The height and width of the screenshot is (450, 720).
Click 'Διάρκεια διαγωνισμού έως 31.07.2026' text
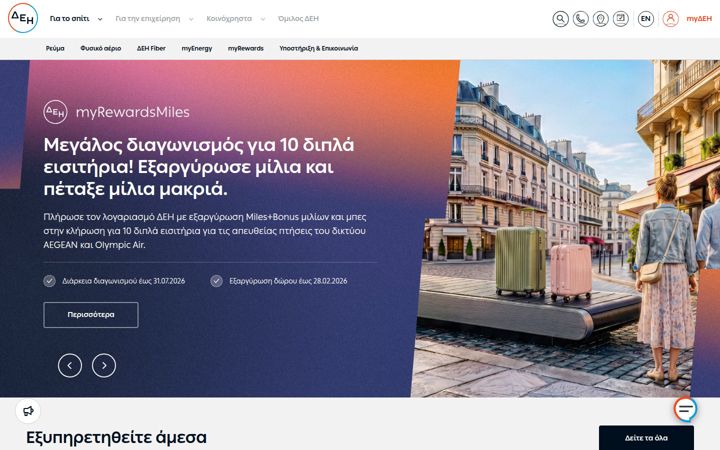[124, 281]
